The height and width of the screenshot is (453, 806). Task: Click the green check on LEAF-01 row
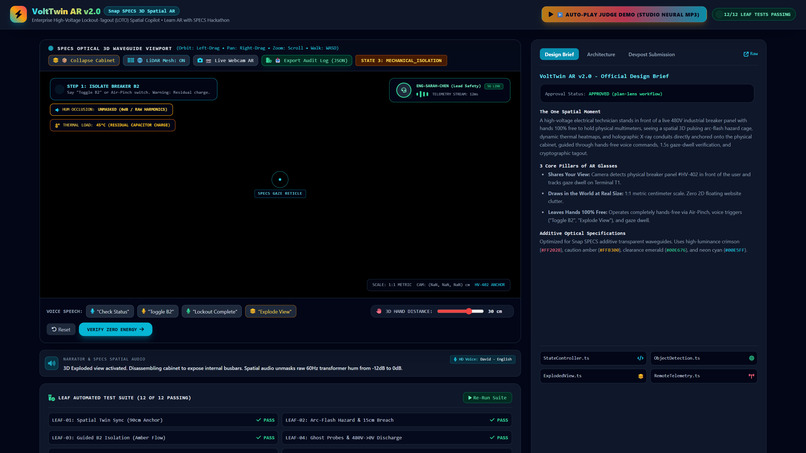point(259,420)
